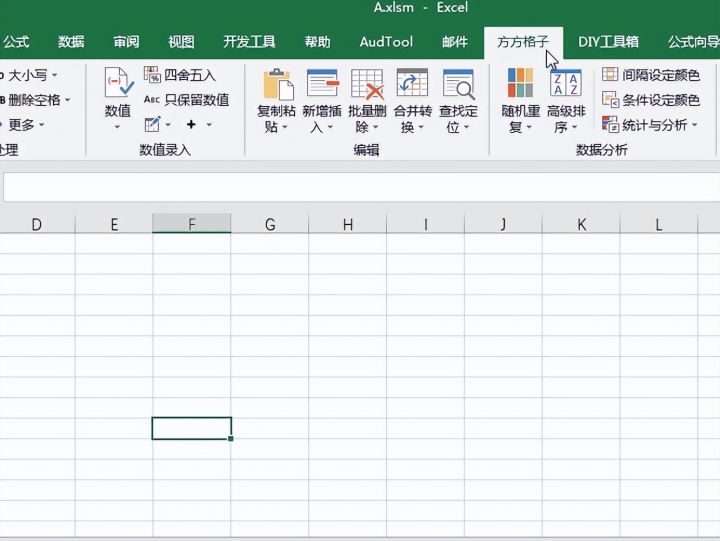Select column E header
Screen dimensions: 720x541
[x=114, y=224]
